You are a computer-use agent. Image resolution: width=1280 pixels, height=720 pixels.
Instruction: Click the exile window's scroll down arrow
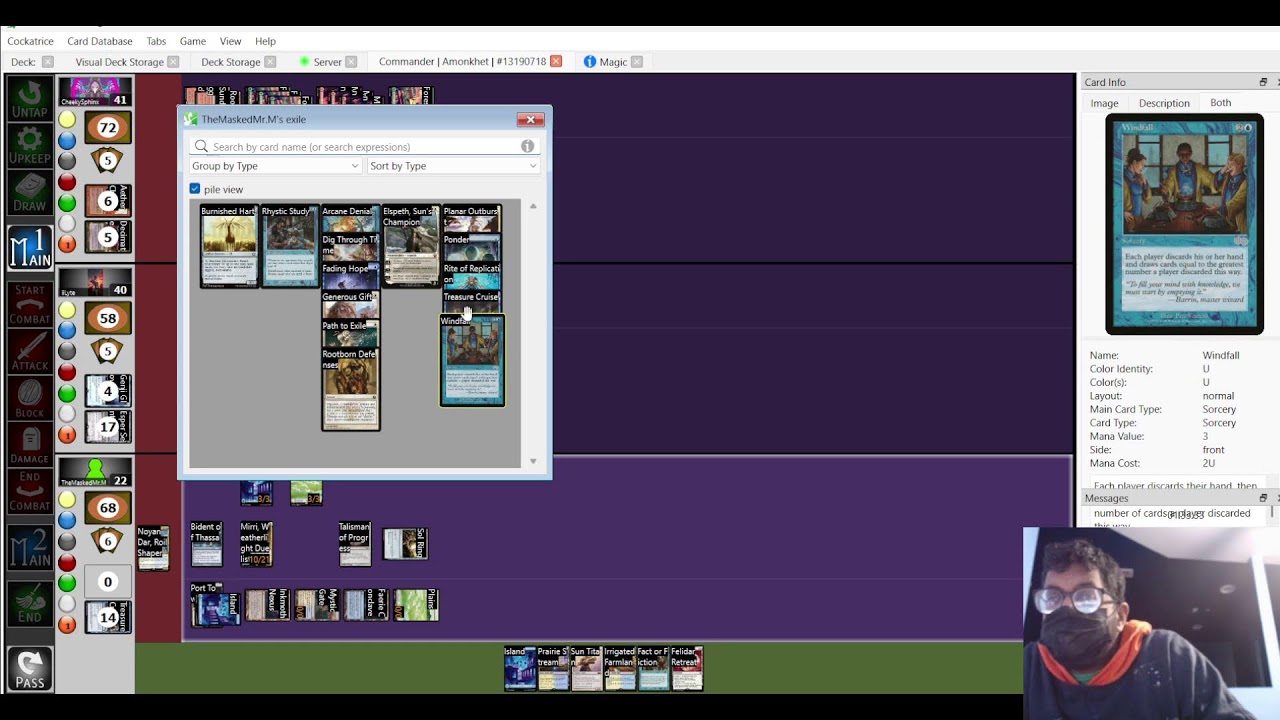(533, 461)
